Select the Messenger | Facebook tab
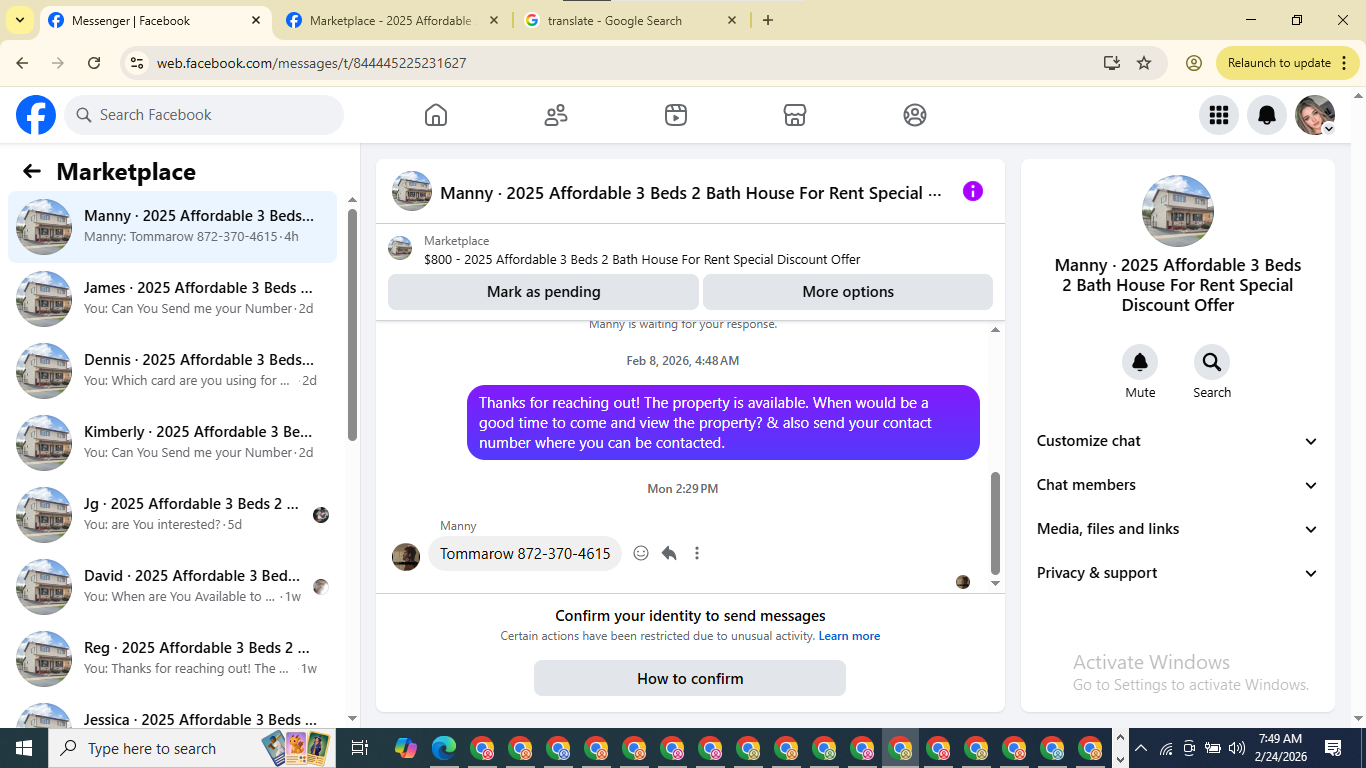This screenshot has width=1366, height=768. tap(155, 20)
